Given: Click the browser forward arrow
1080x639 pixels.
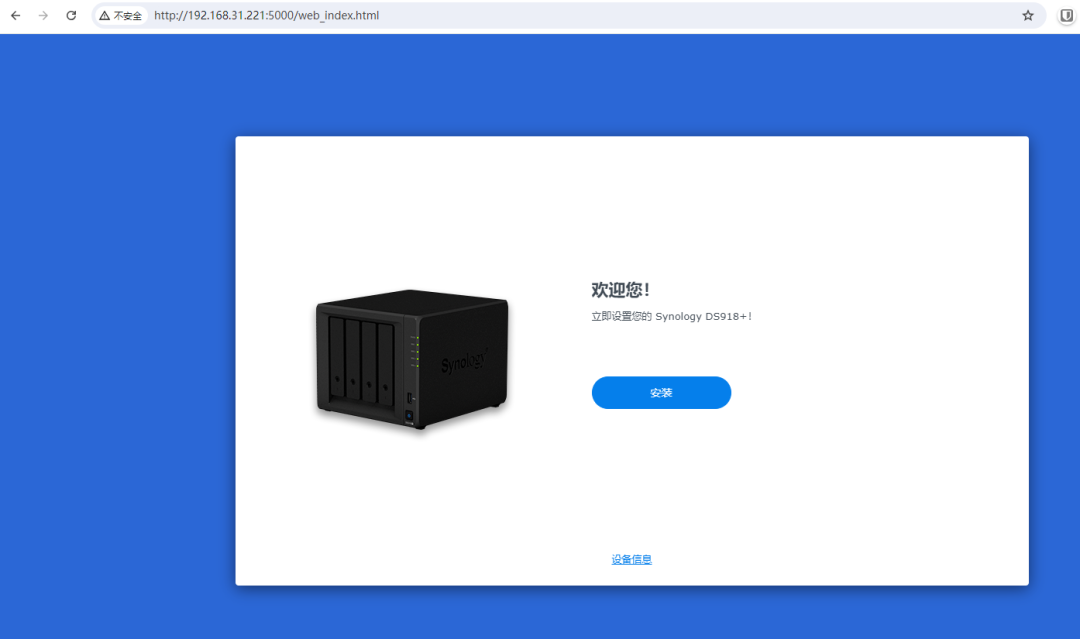Looking at the screenshot, I should click(43, 16).
